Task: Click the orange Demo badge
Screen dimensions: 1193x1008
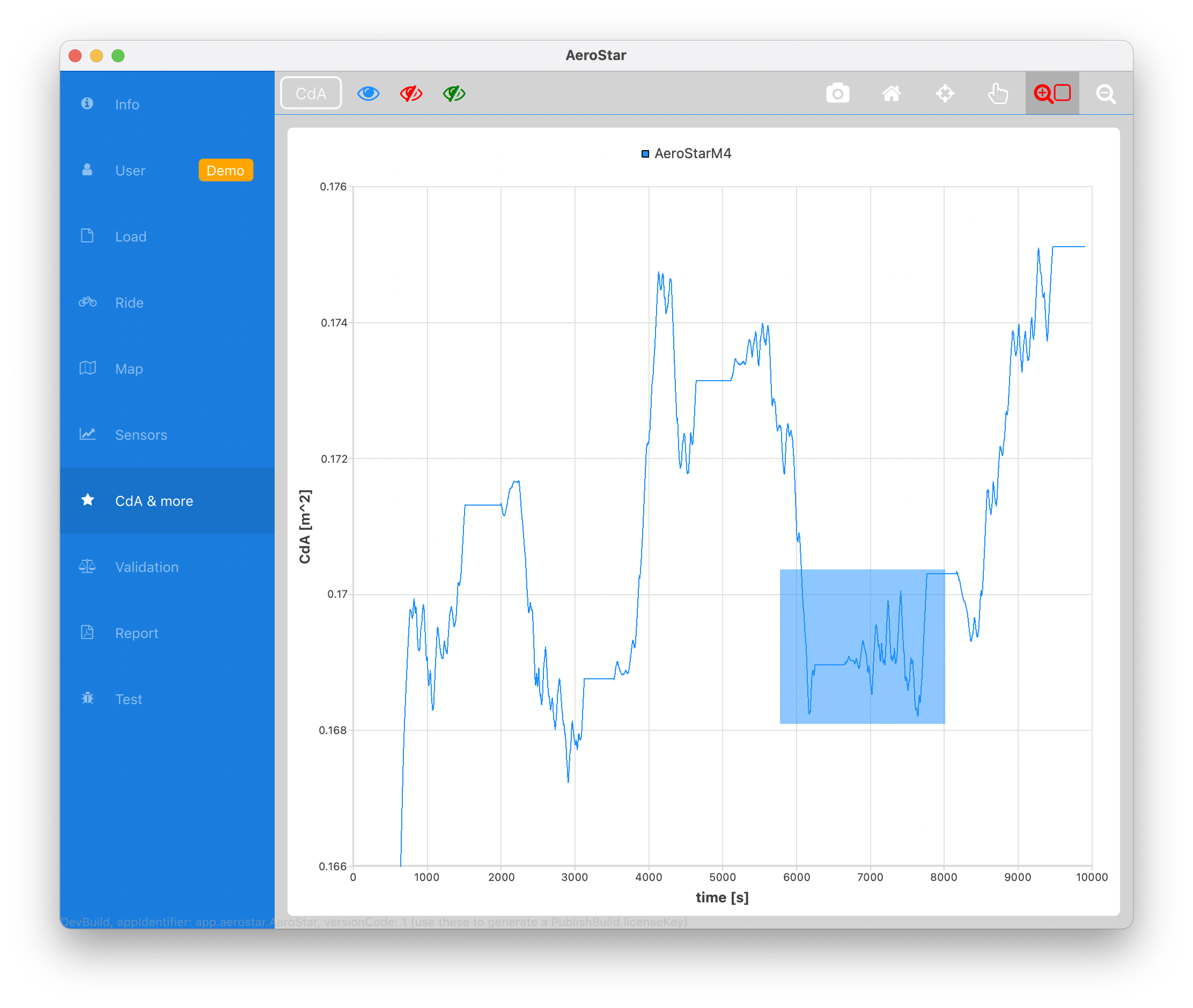Action: point(225,171)
